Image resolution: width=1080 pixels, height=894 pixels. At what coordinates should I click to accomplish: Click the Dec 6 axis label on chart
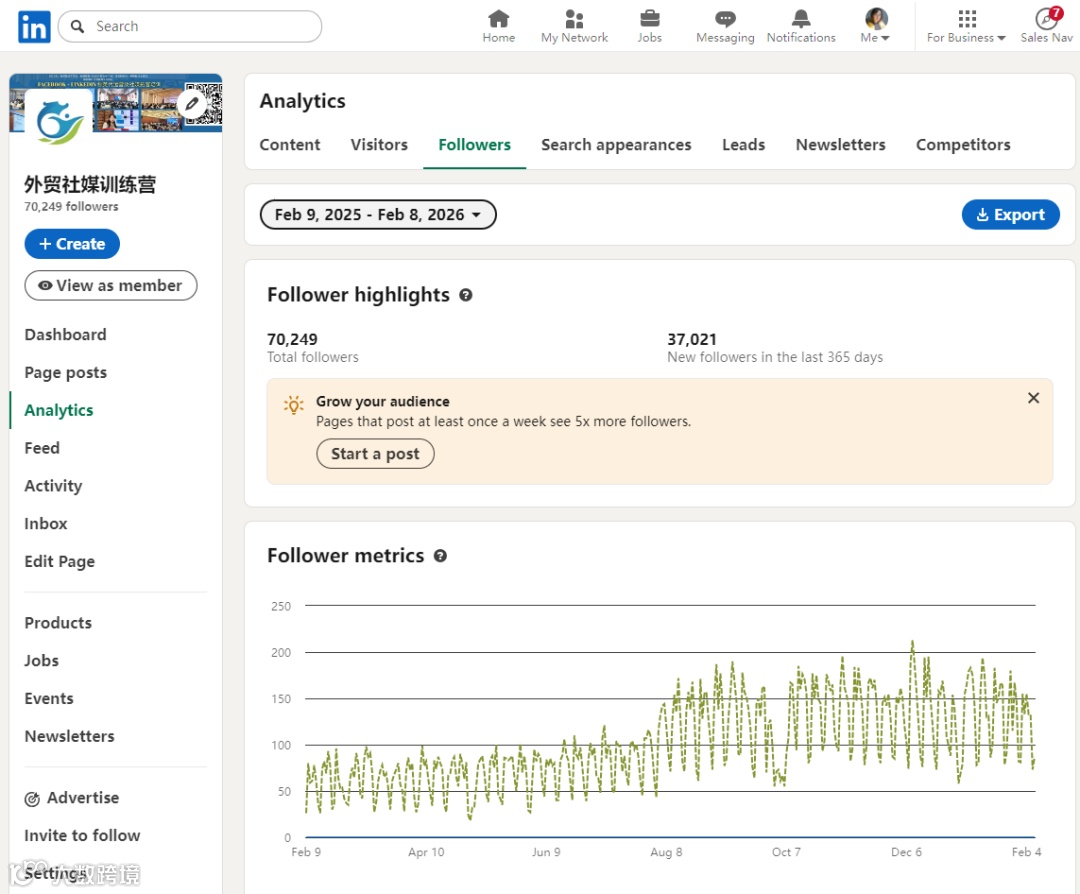click(x=906, y=853)
